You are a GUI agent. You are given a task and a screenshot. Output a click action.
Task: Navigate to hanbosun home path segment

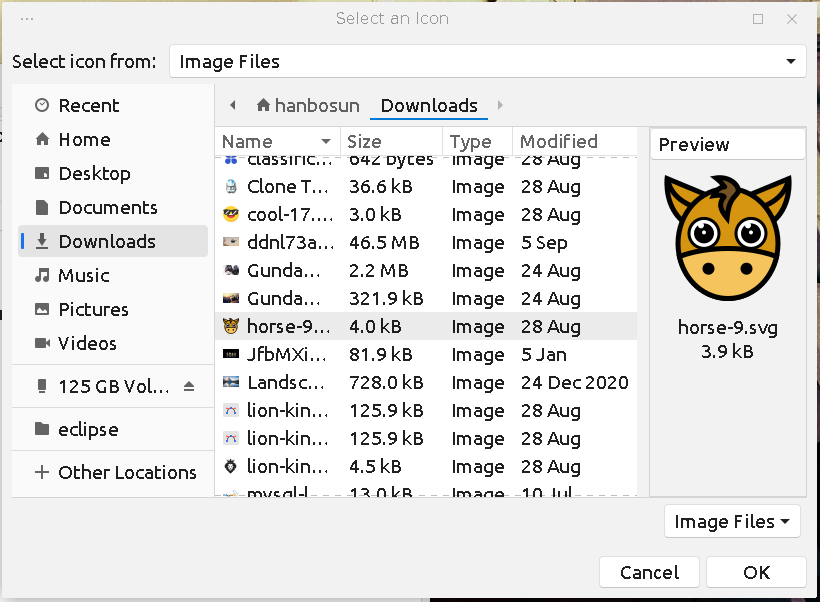[307, 105]
